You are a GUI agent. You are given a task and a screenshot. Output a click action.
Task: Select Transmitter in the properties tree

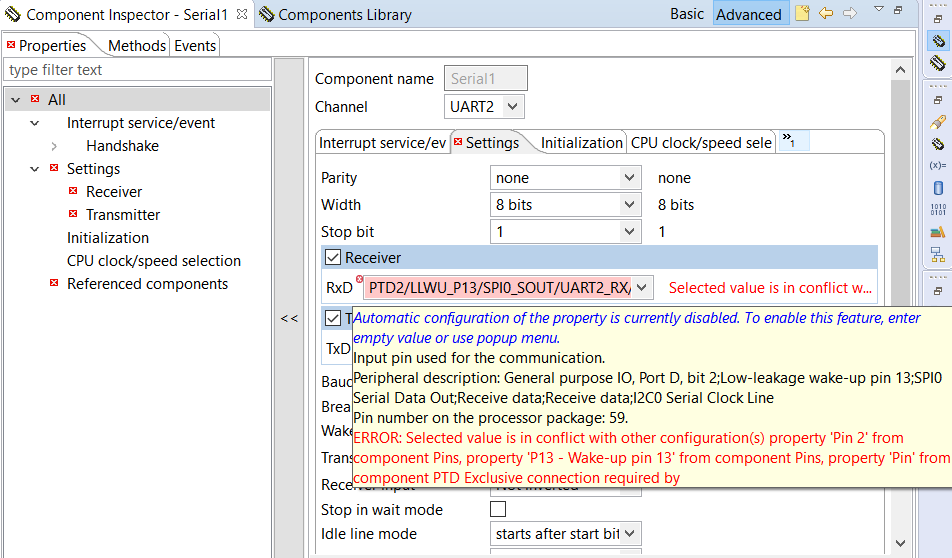pos(123,215)
